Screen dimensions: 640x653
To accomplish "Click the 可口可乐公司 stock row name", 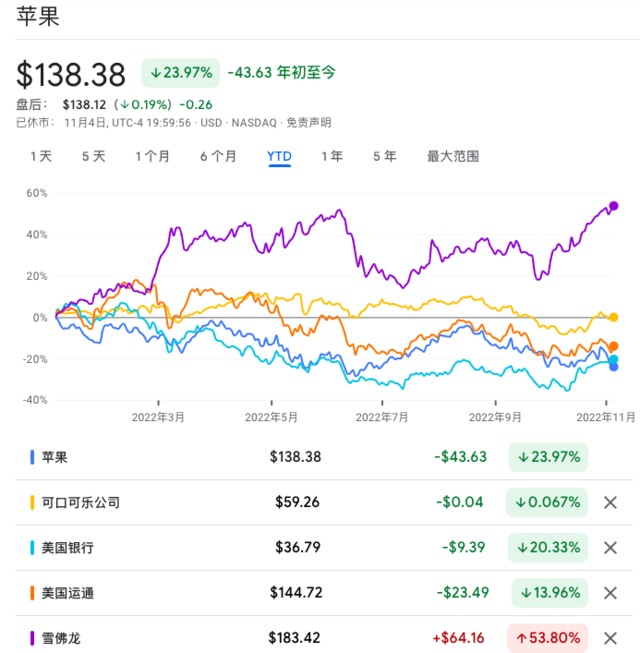I will click(x=80, y=502).
